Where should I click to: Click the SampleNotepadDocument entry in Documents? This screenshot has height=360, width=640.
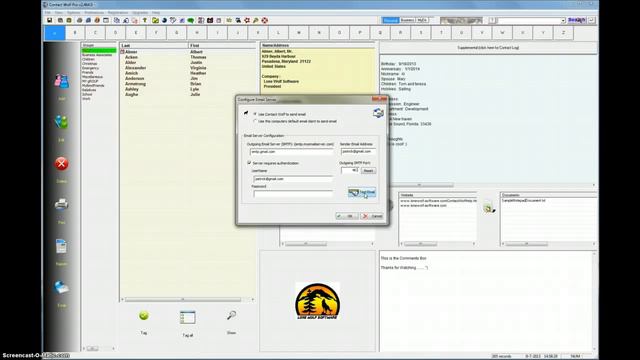coord(524,200)
